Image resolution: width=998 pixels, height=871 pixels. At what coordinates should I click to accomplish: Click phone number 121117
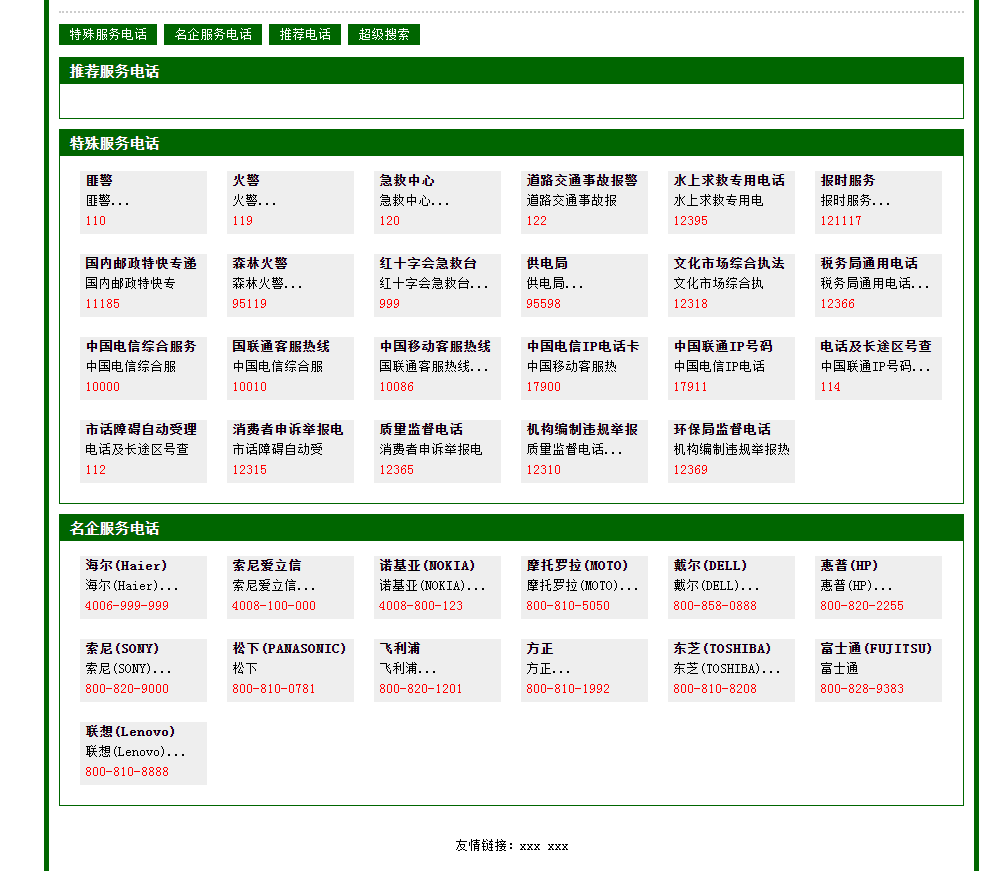point(841,221)
